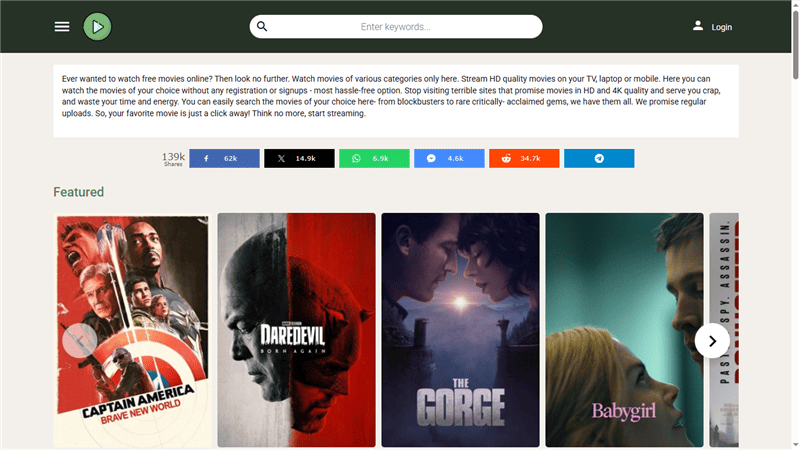Share via Telegram button

point(599,158)
